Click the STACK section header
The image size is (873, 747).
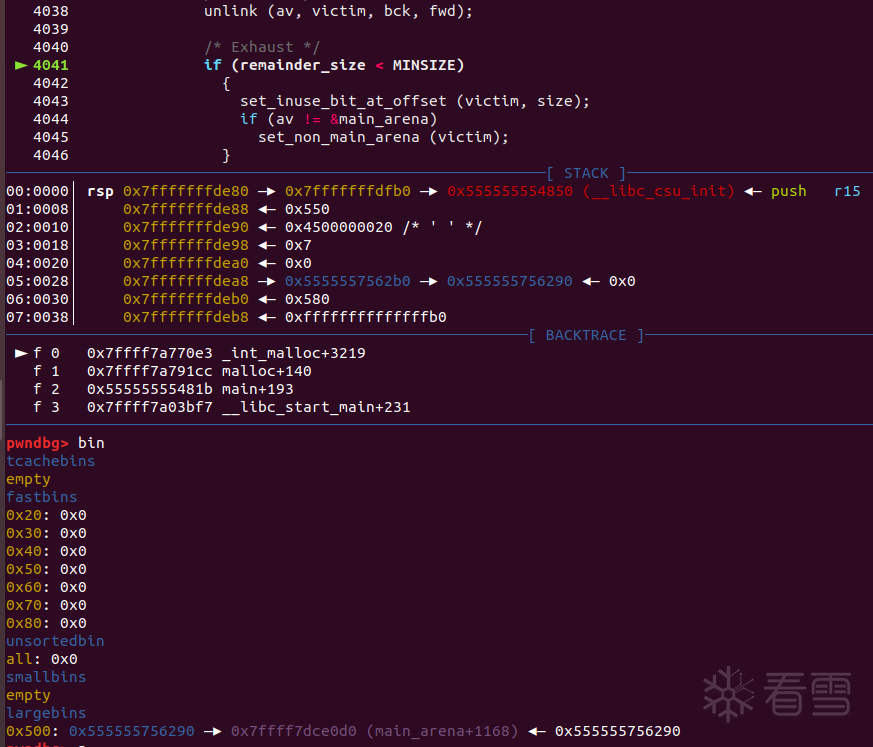pos(586,173)
